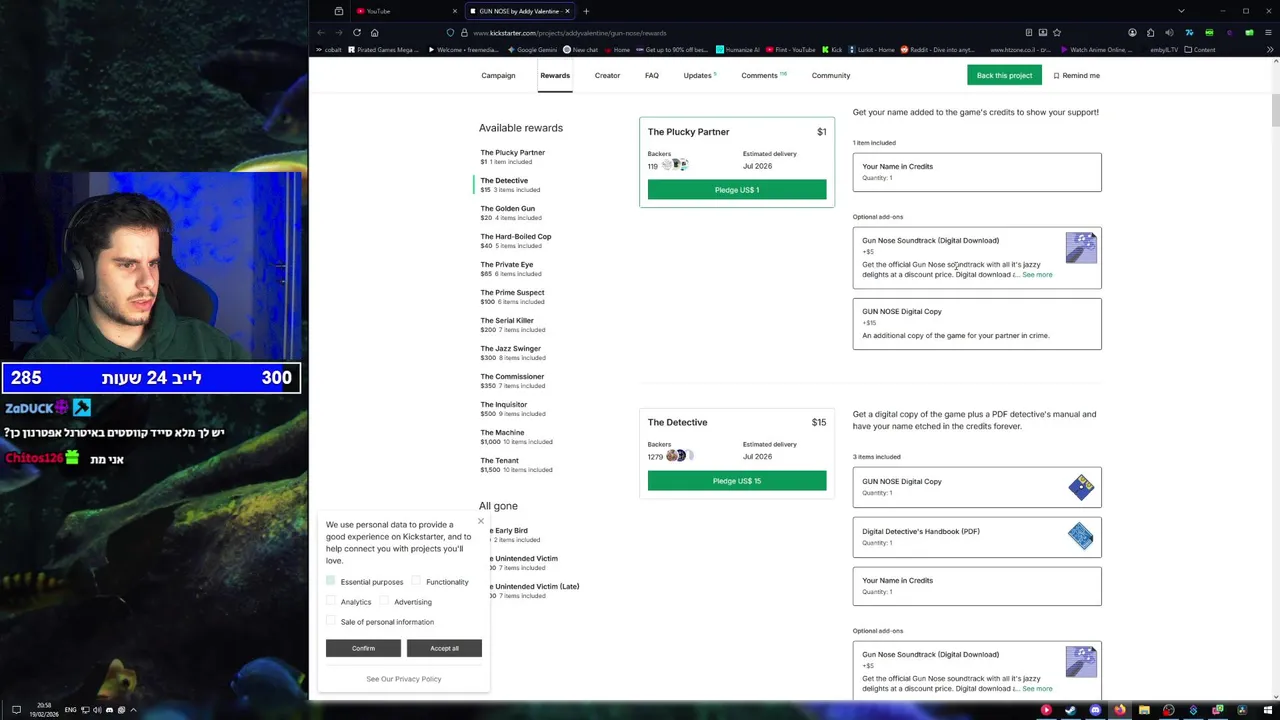The height and width of the screenshot is (720, 1280).
Task: Switch to the Campaign tab
Action: 498,75
